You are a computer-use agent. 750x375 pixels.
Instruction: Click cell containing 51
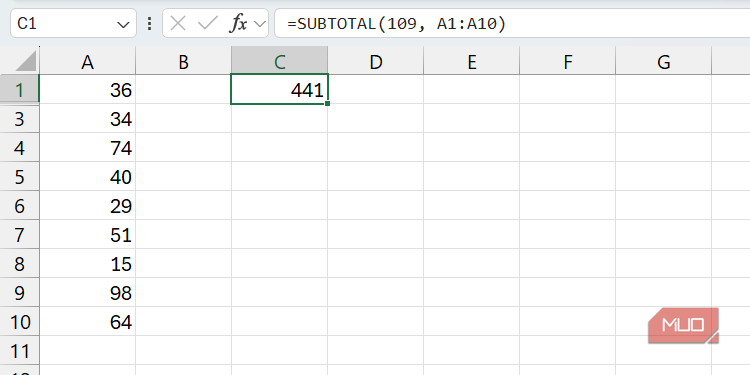click(88, 234)
